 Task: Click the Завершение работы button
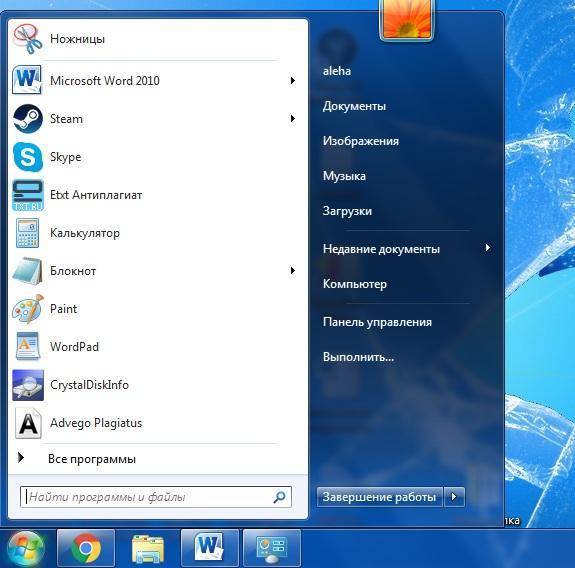point(380,497)
